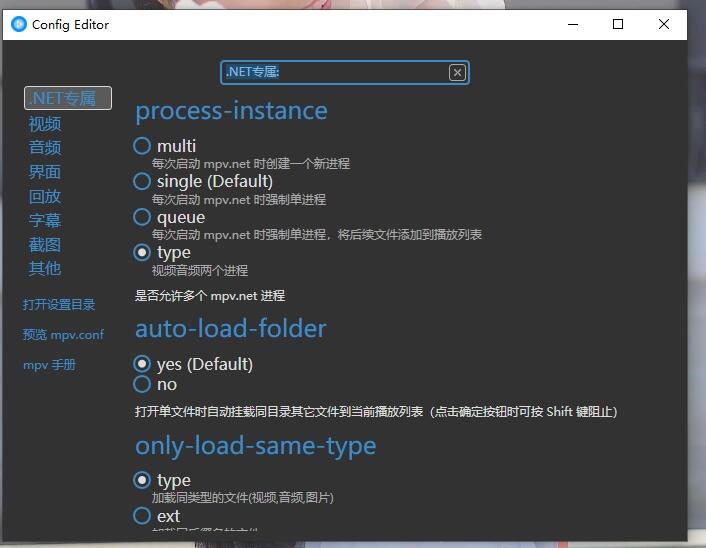The height and width of the screenshot is (548, 706).
Task: Open the 界面 settings category
Action: point(45,172)
